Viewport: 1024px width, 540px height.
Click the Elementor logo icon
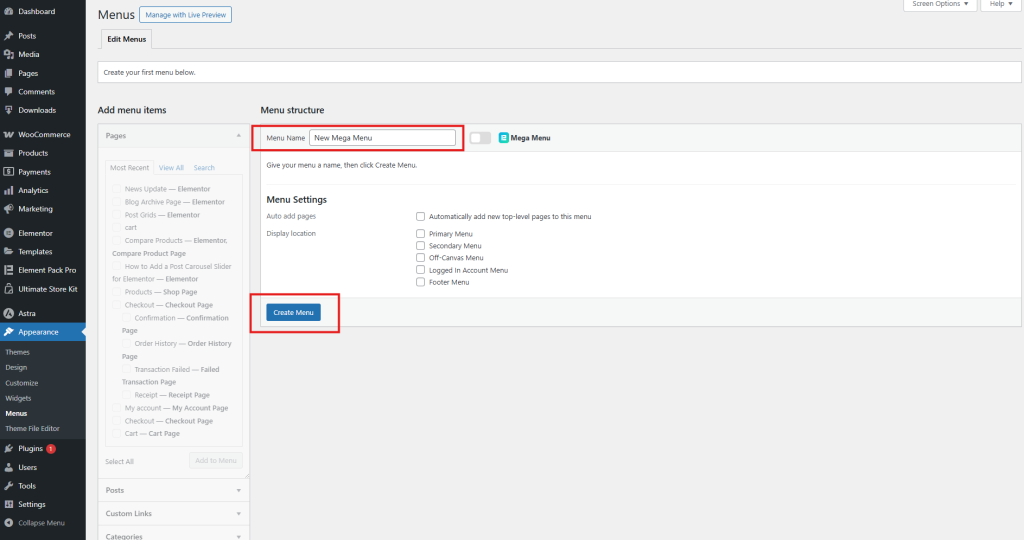pyautogui.click(x=8, y=233)
